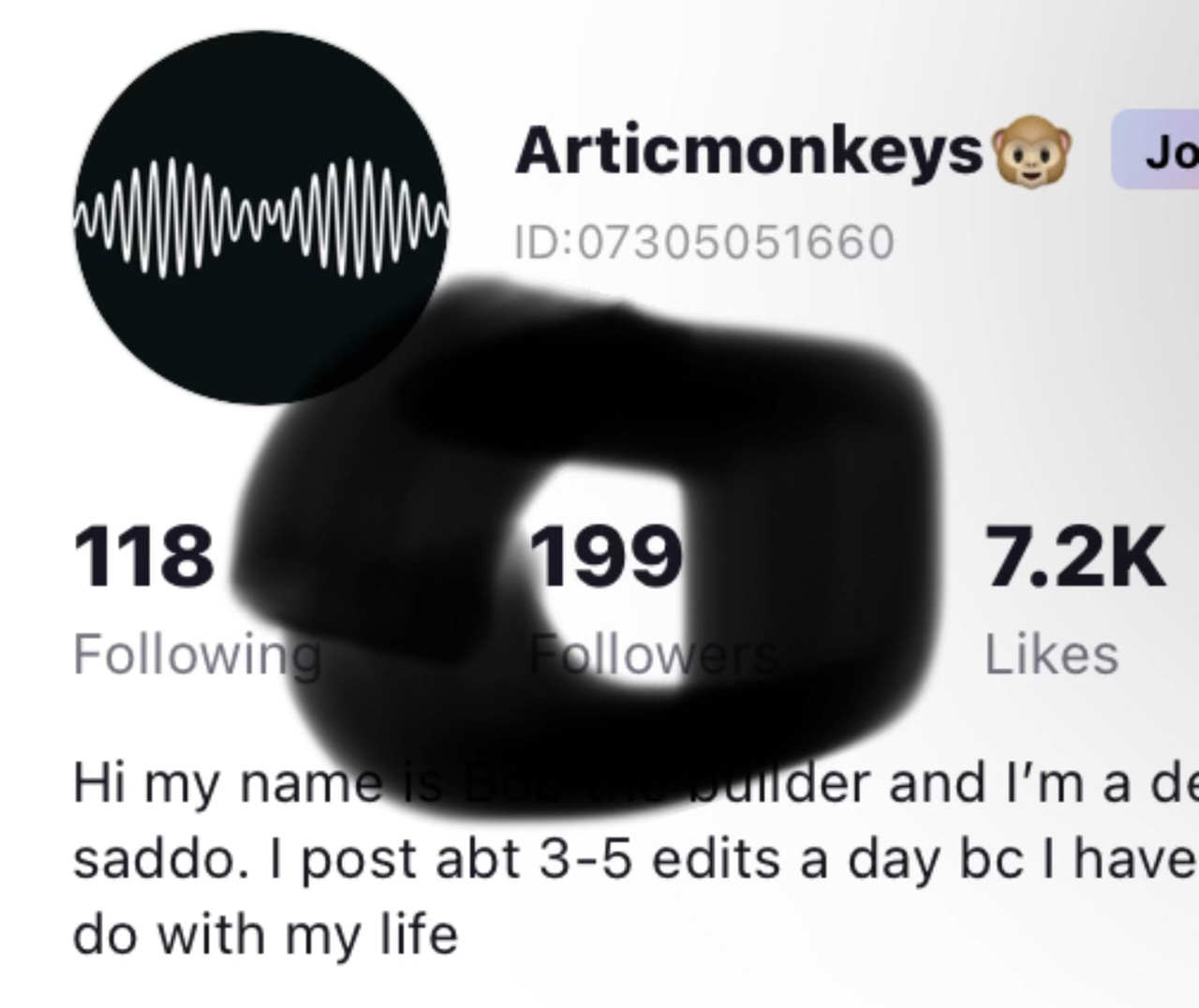Click the bio line starting "Hi my name"

(635, 783)
